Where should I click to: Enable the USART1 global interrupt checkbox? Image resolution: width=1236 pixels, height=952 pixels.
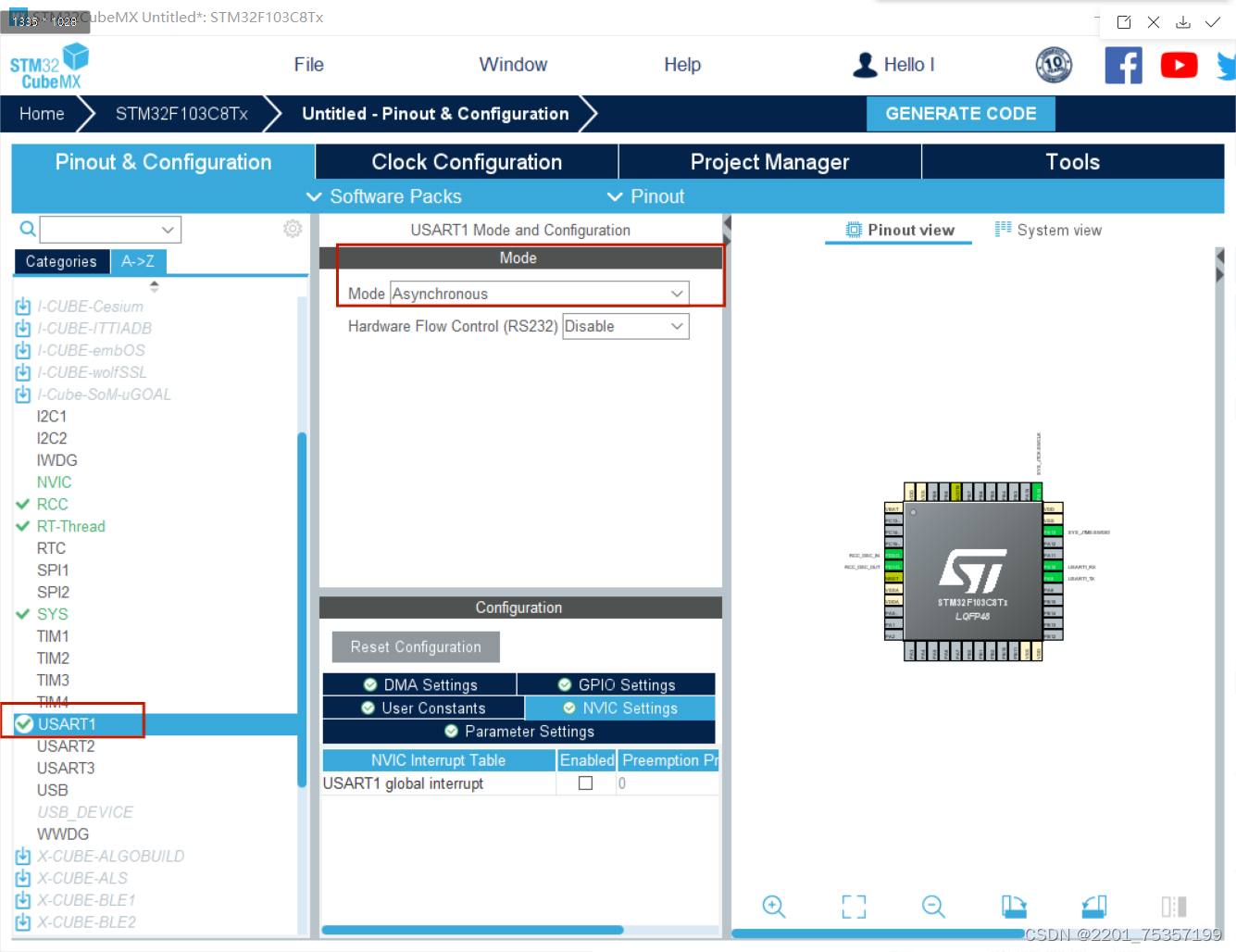click(585, 783)
